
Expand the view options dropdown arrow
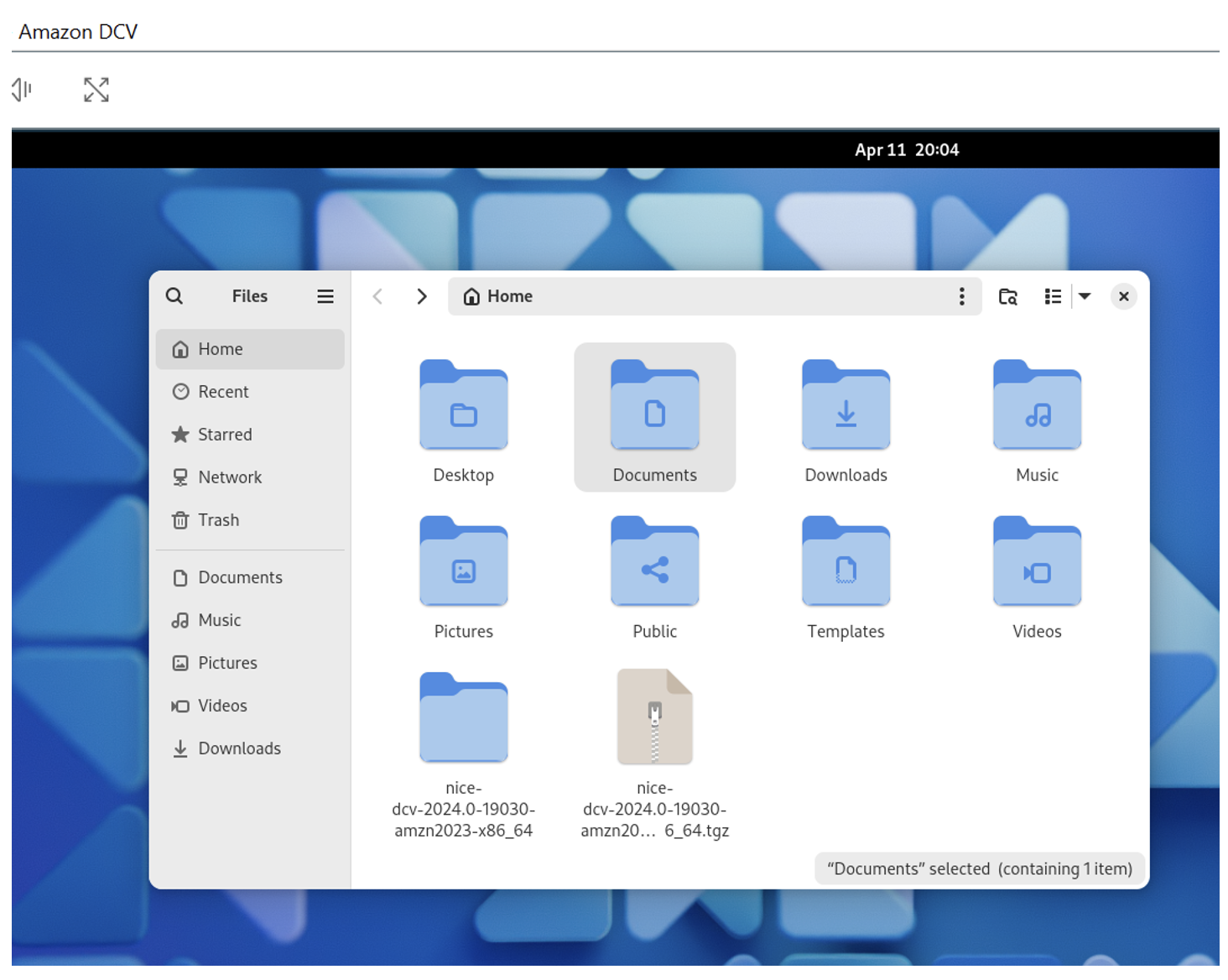click(x=1085, y=296)
